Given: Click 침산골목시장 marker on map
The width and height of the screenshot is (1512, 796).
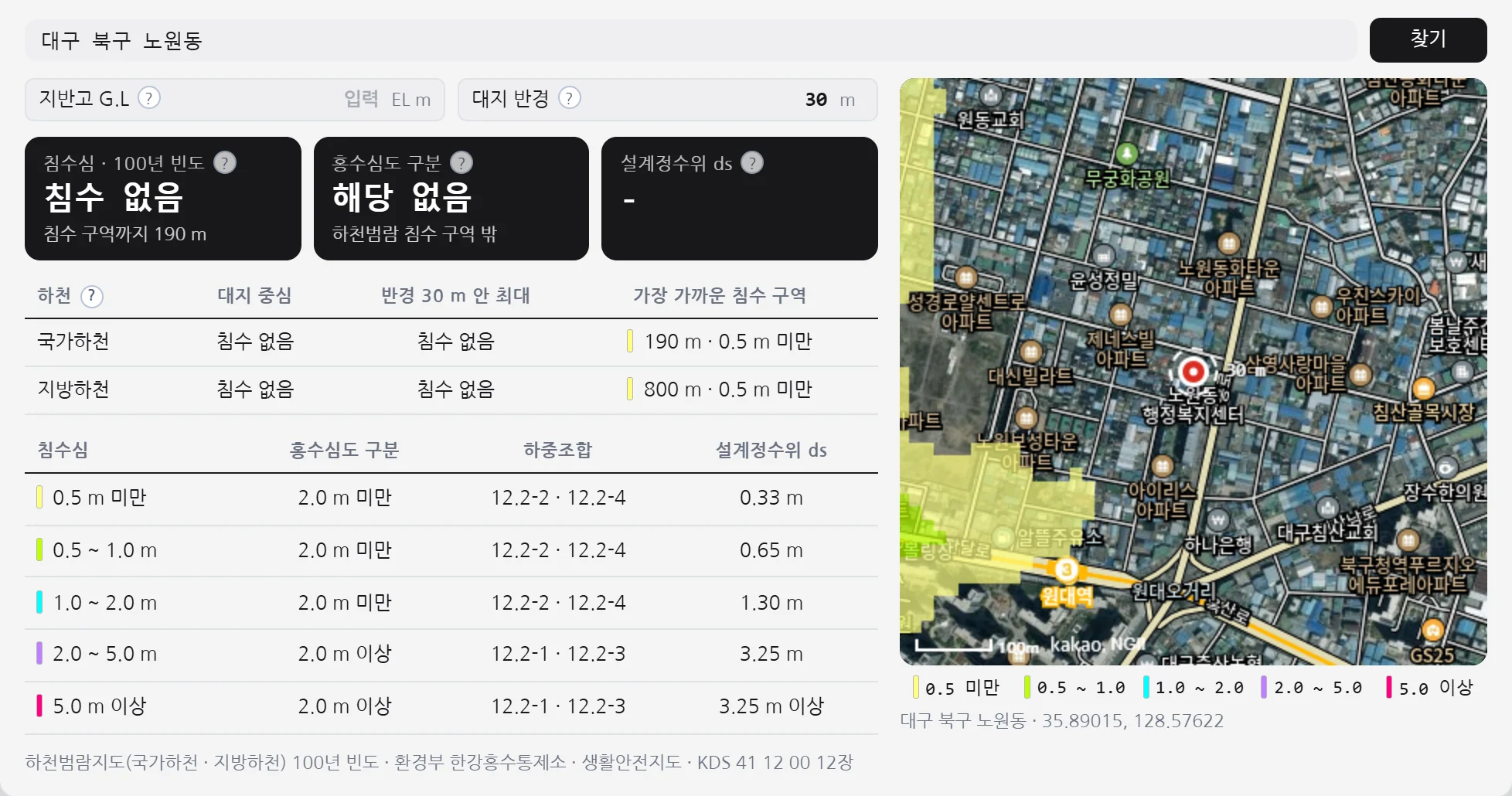Looking at the screenshot, I should 1424,389.
